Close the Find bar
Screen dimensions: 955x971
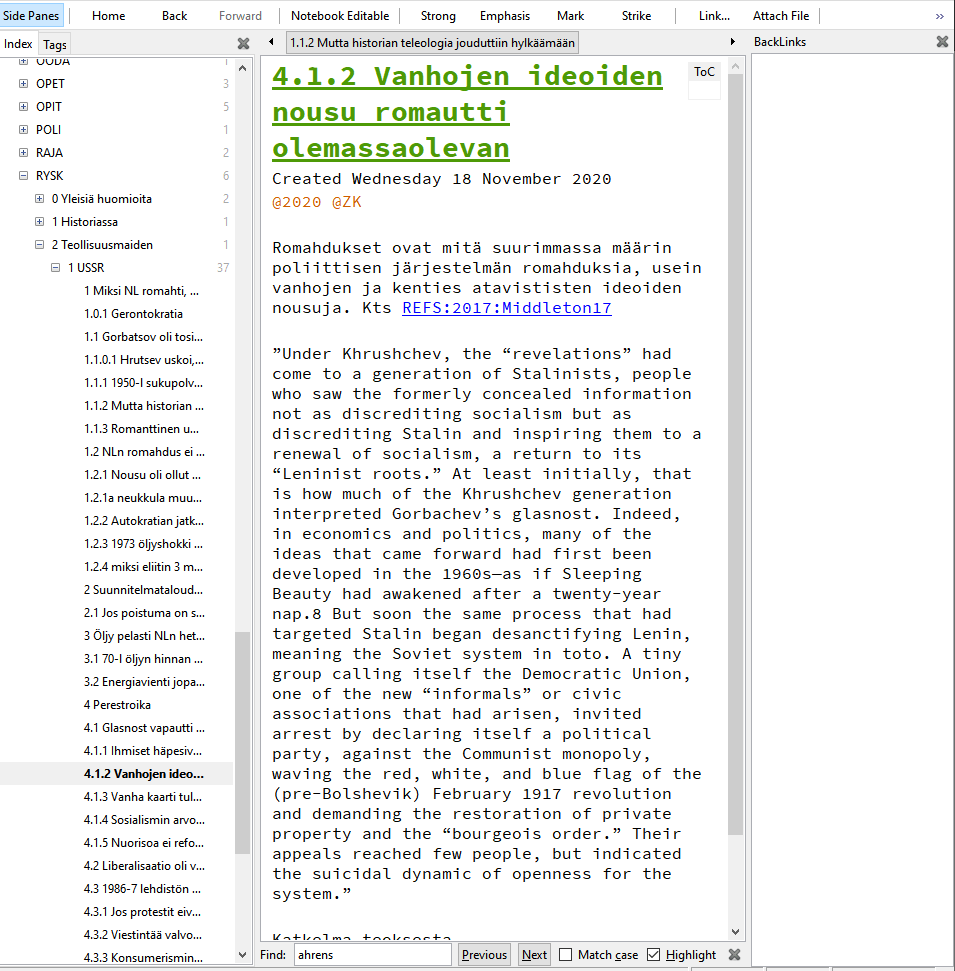tap(734, 954)
